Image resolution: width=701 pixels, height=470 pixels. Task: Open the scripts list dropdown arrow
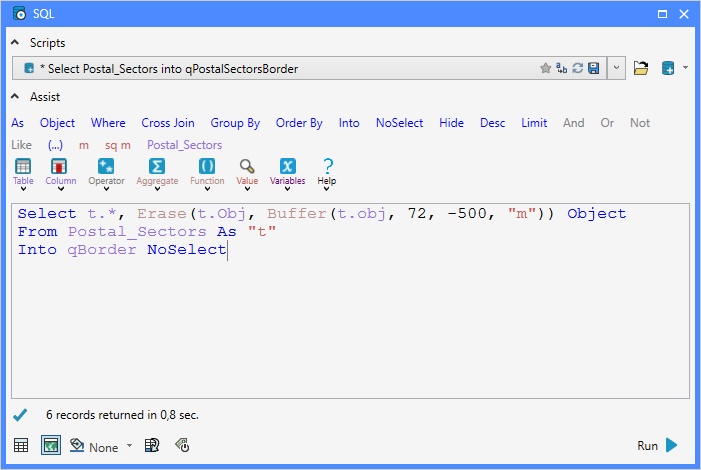tap(617, 68)
